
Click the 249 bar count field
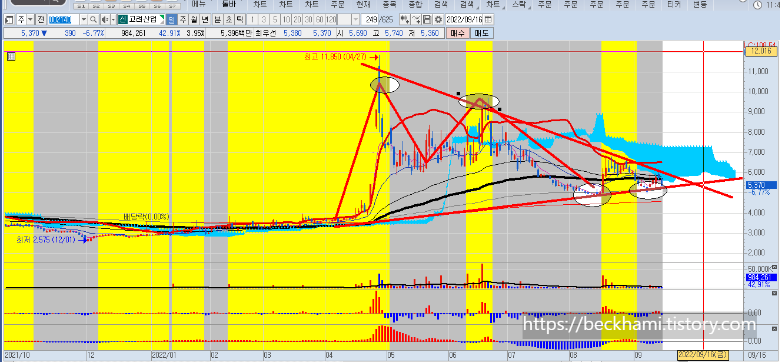369,20
